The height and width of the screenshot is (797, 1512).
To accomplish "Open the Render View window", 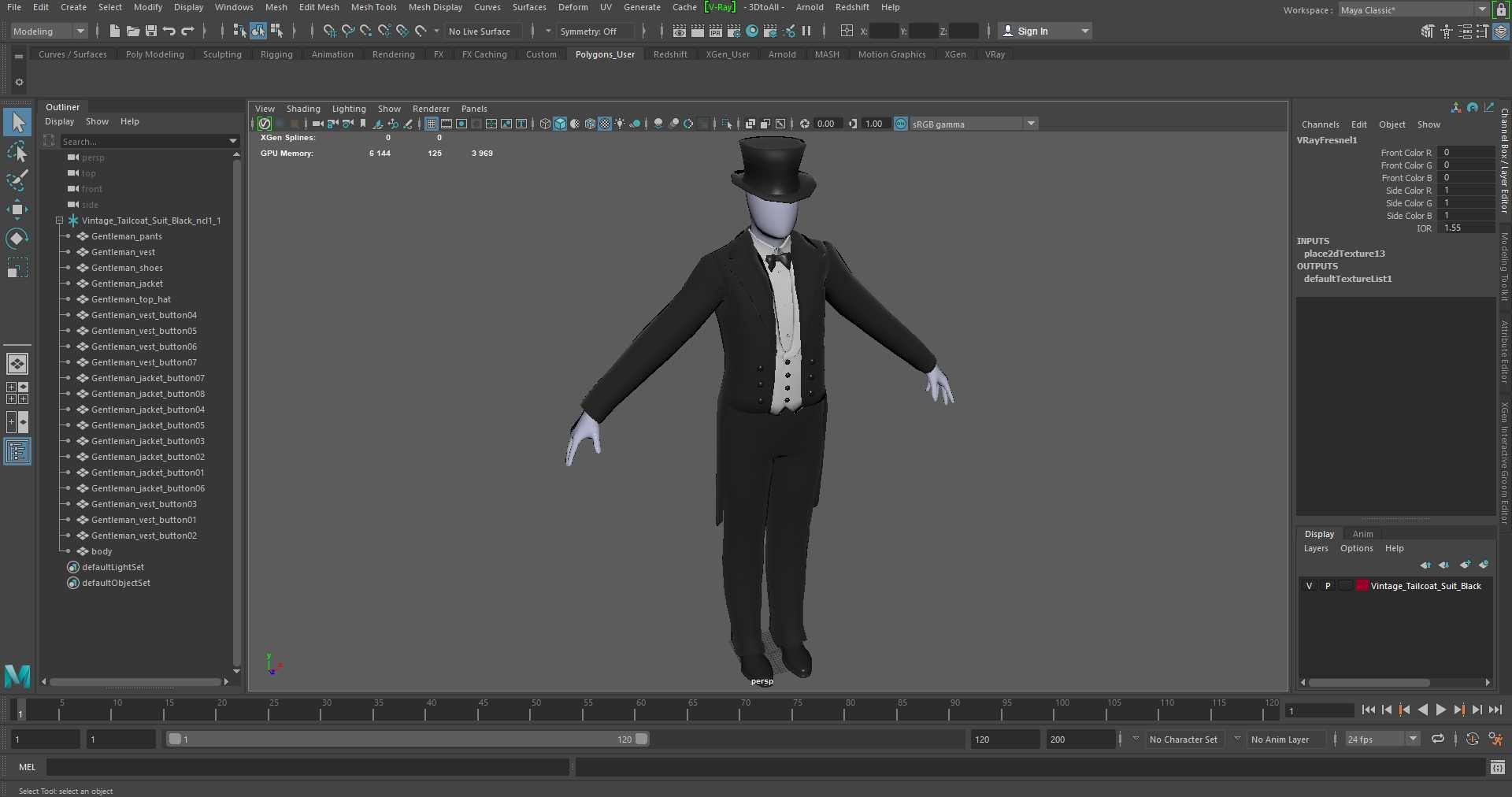I will (x=679, y=31).
